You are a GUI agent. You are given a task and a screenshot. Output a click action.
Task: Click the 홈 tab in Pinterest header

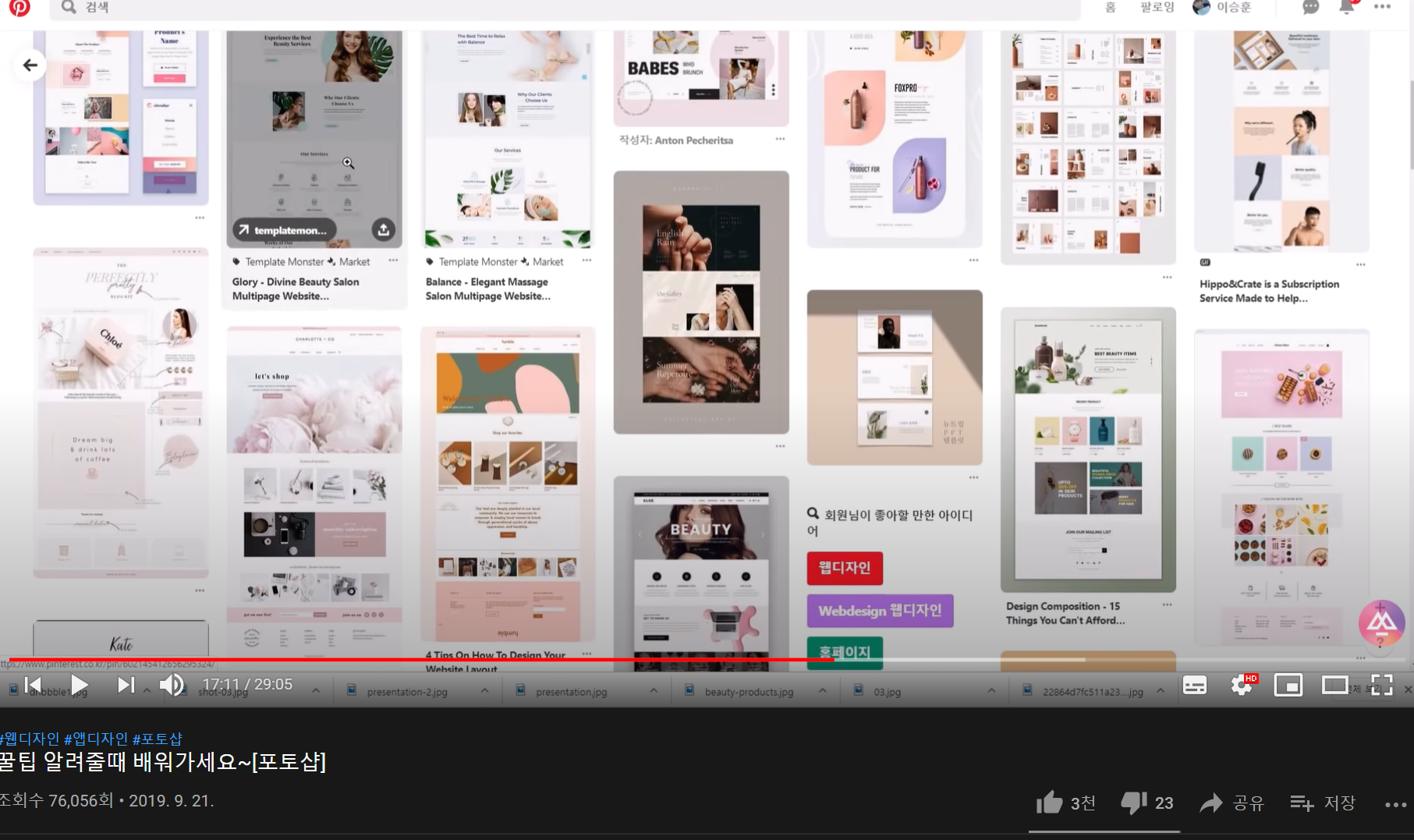(x=1111, y=7)
